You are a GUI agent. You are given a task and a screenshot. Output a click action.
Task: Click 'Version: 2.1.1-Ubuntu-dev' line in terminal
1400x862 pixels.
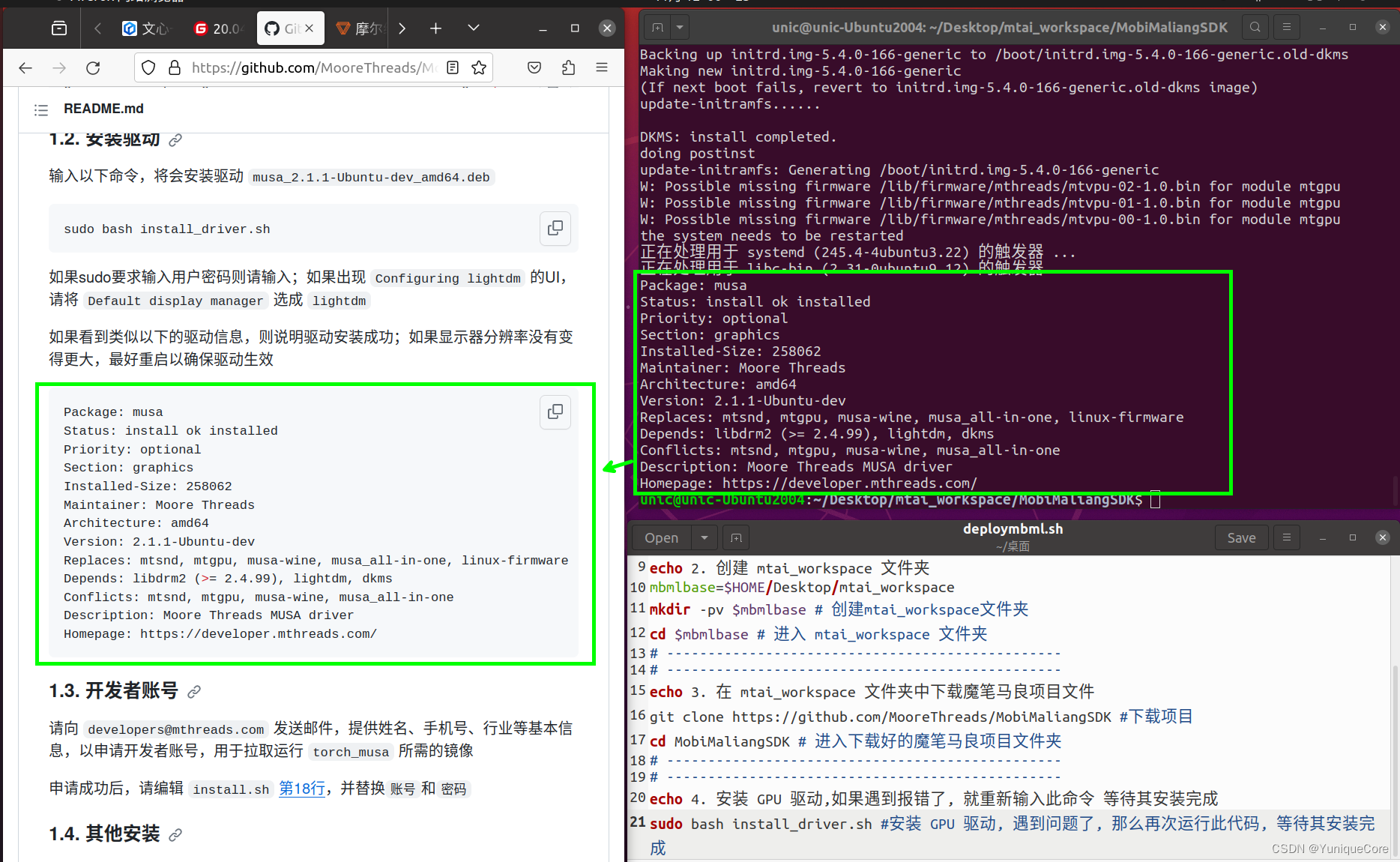tap(743, 401)
